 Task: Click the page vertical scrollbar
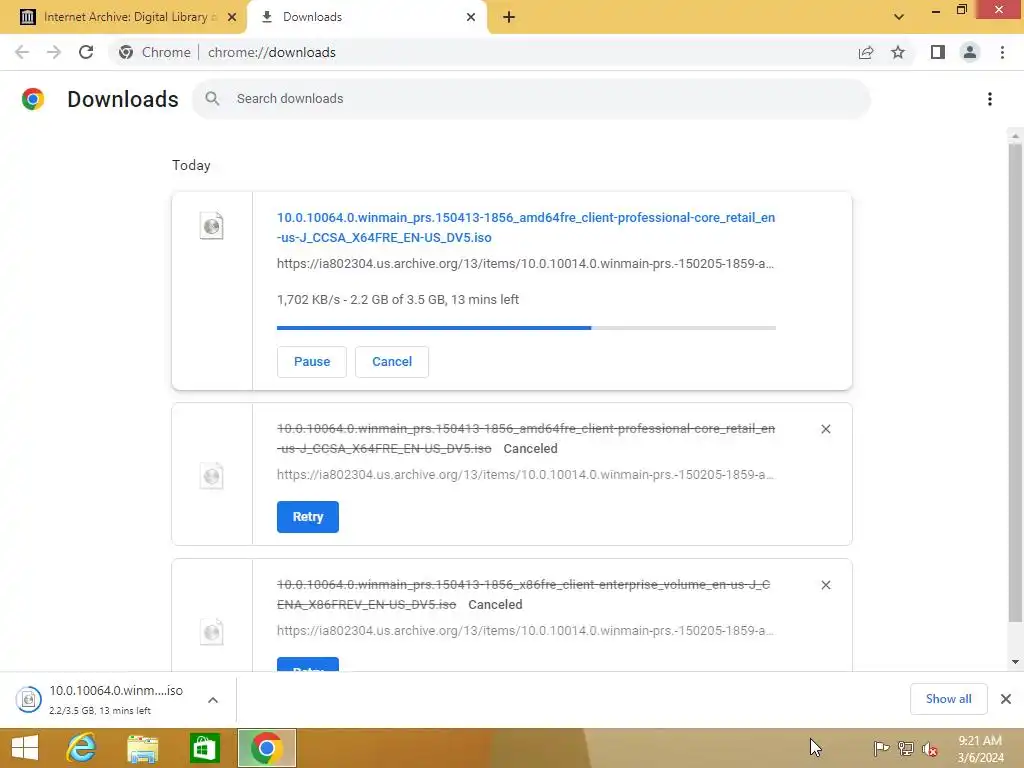pos(1015,382)
